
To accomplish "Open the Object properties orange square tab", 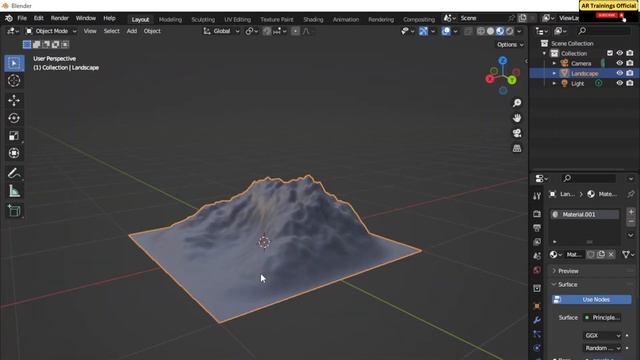I will coord(537,306).
